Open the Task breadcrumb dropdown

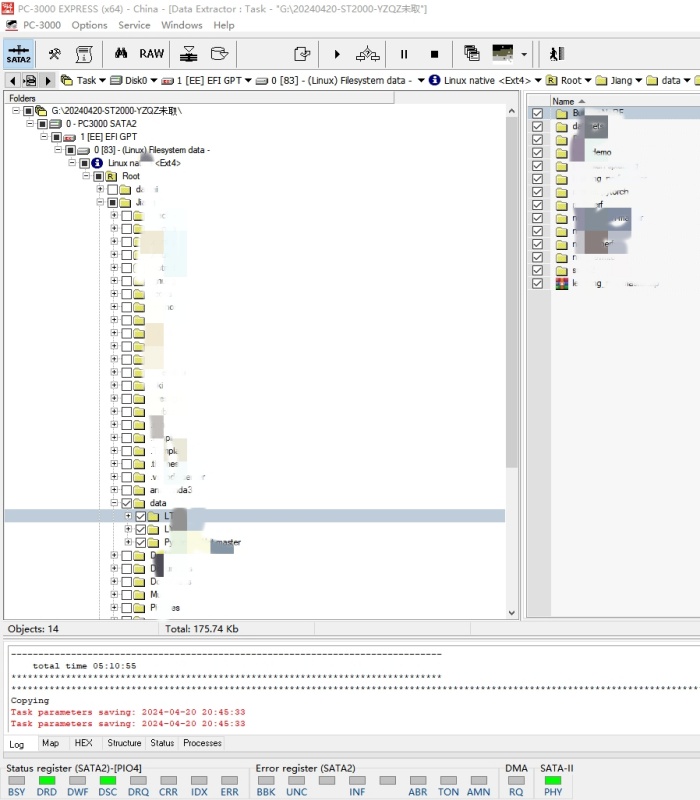pyautogui.click(x=103, y=81)
